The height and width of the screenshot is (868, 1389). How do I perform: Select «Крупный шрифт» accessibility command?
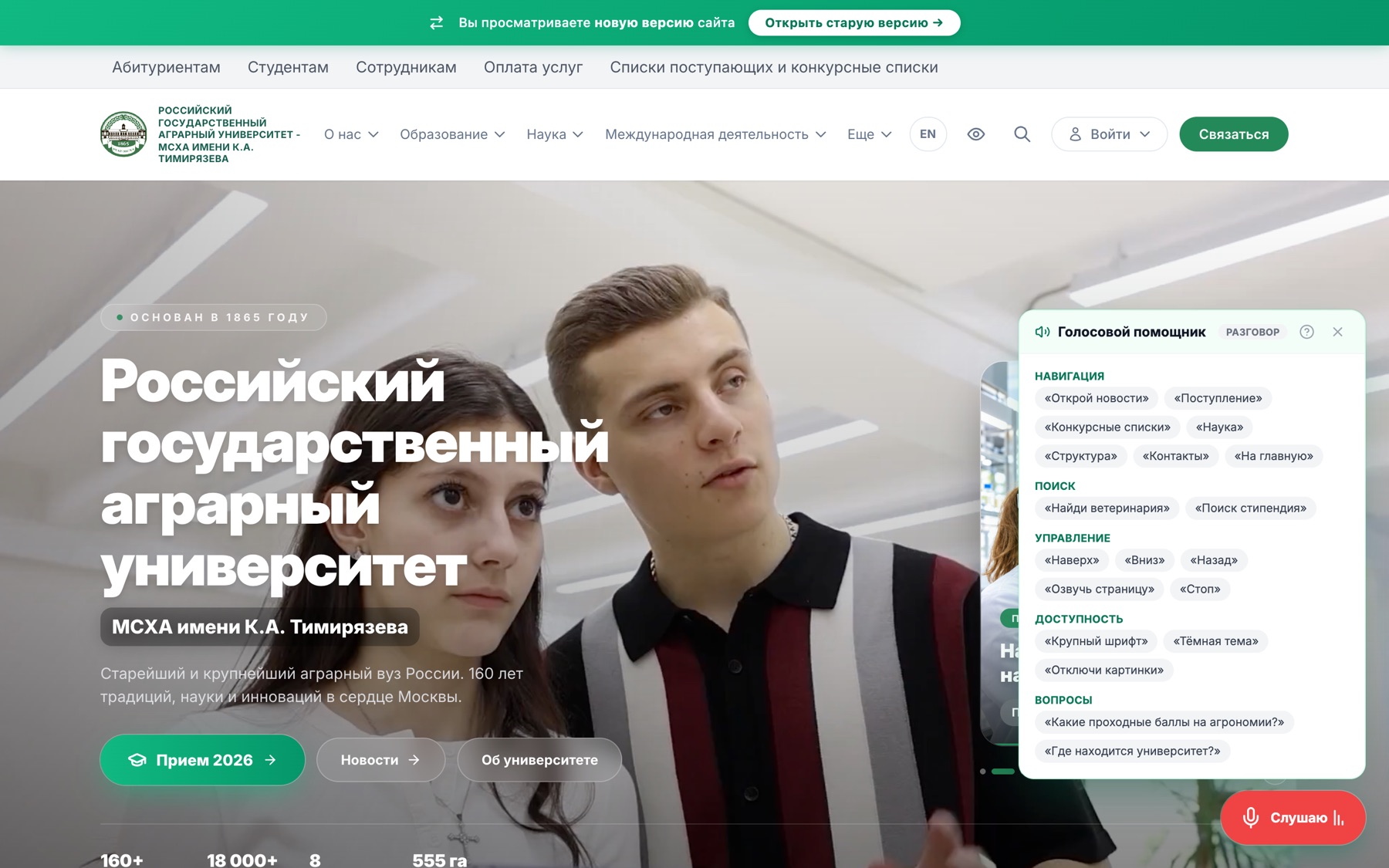click(1096, 641)
